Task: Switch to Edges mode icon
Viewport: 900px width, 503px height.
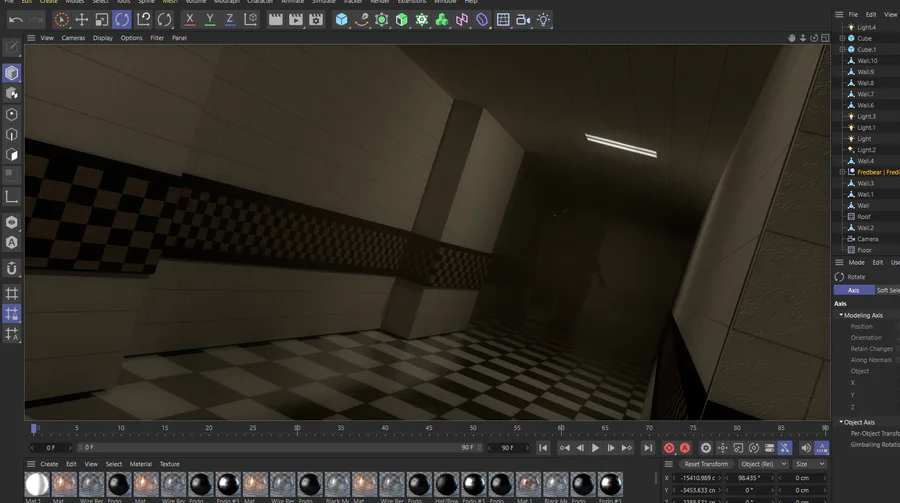Action: 11,134
